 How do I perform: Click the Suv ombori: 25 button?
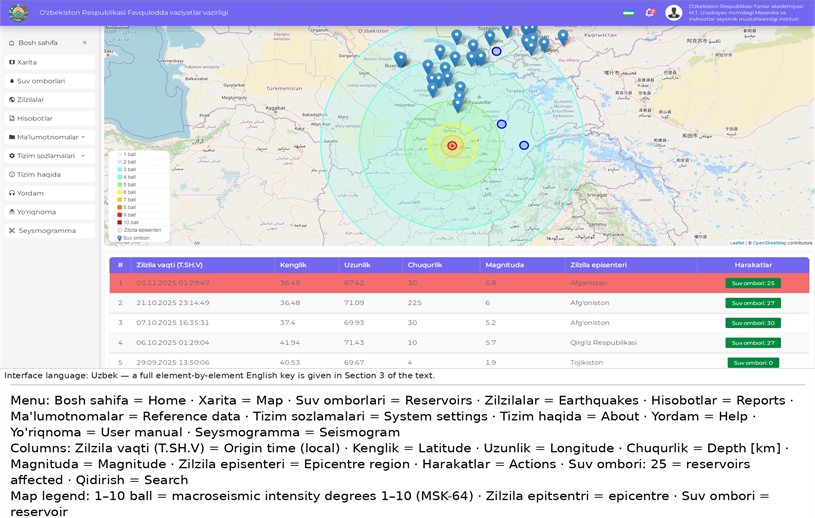coord(753,283)
